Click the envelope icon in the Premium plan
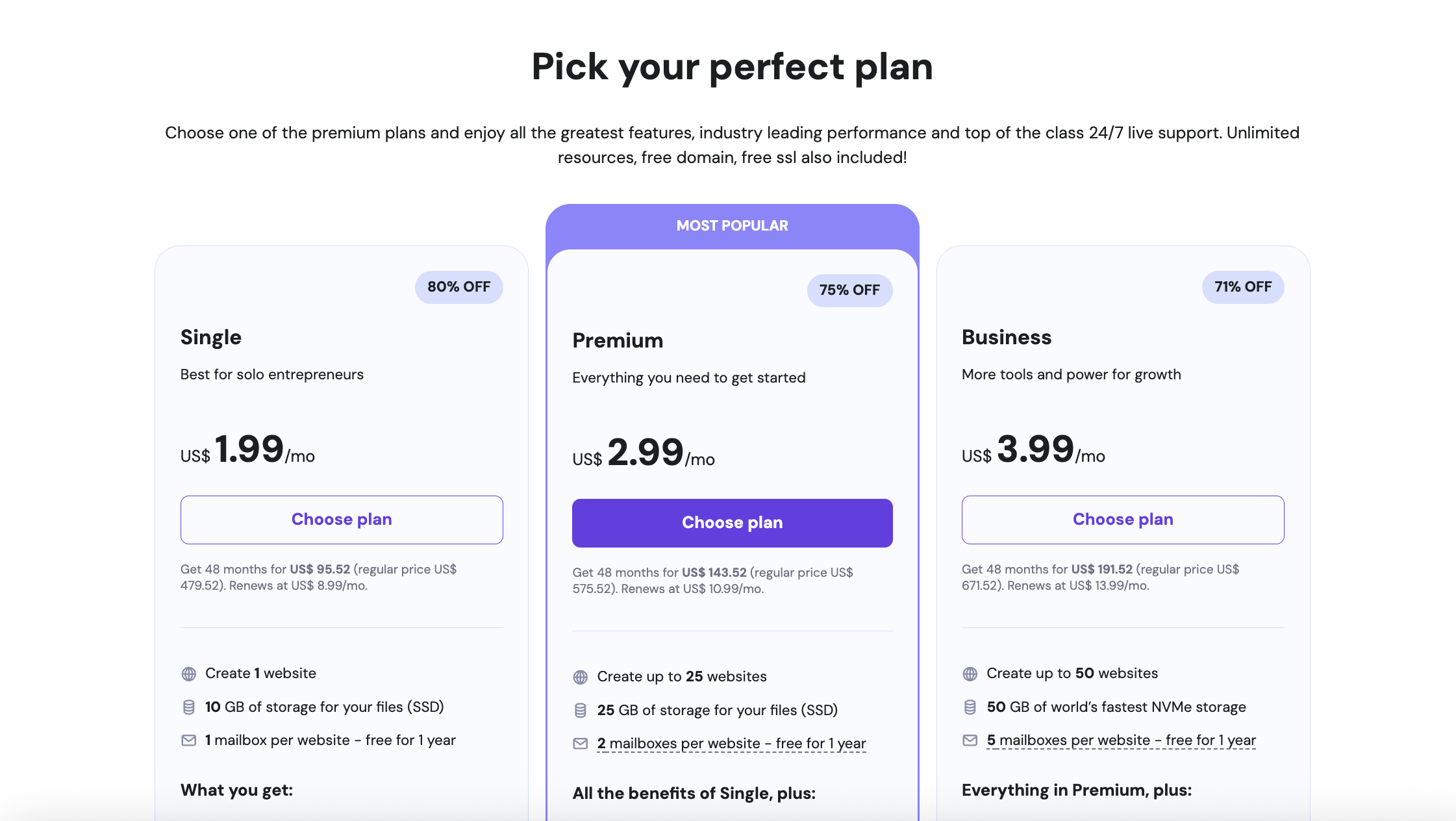The image size is (1456, 821). coord(580,743)
